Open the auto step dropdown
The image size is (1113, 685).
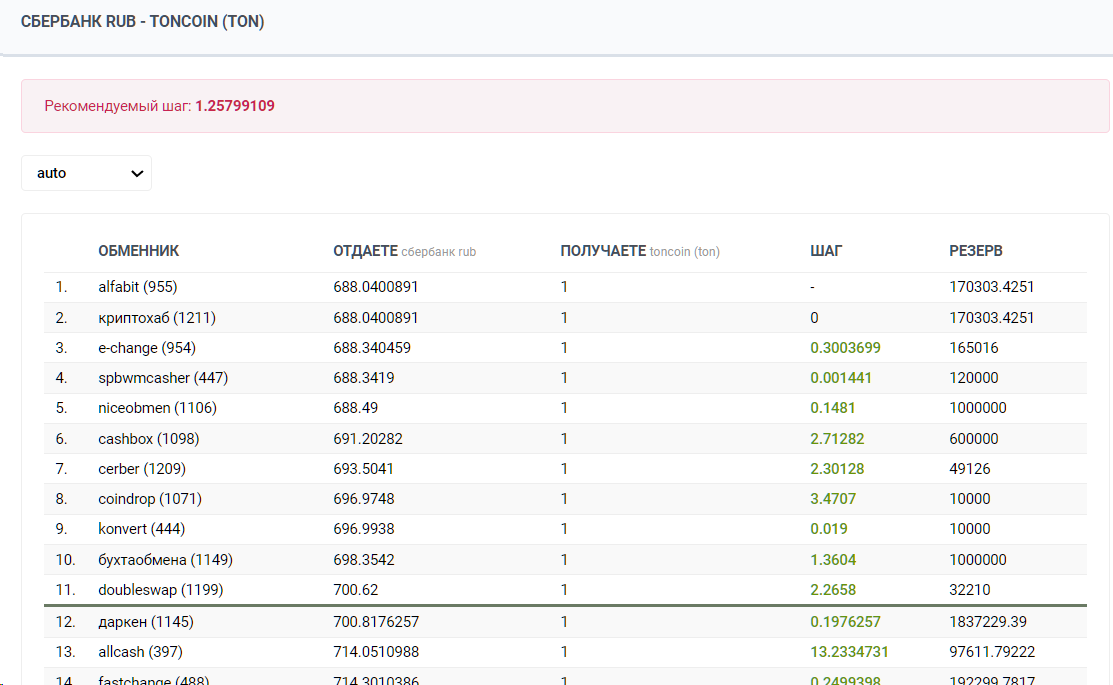87,173
